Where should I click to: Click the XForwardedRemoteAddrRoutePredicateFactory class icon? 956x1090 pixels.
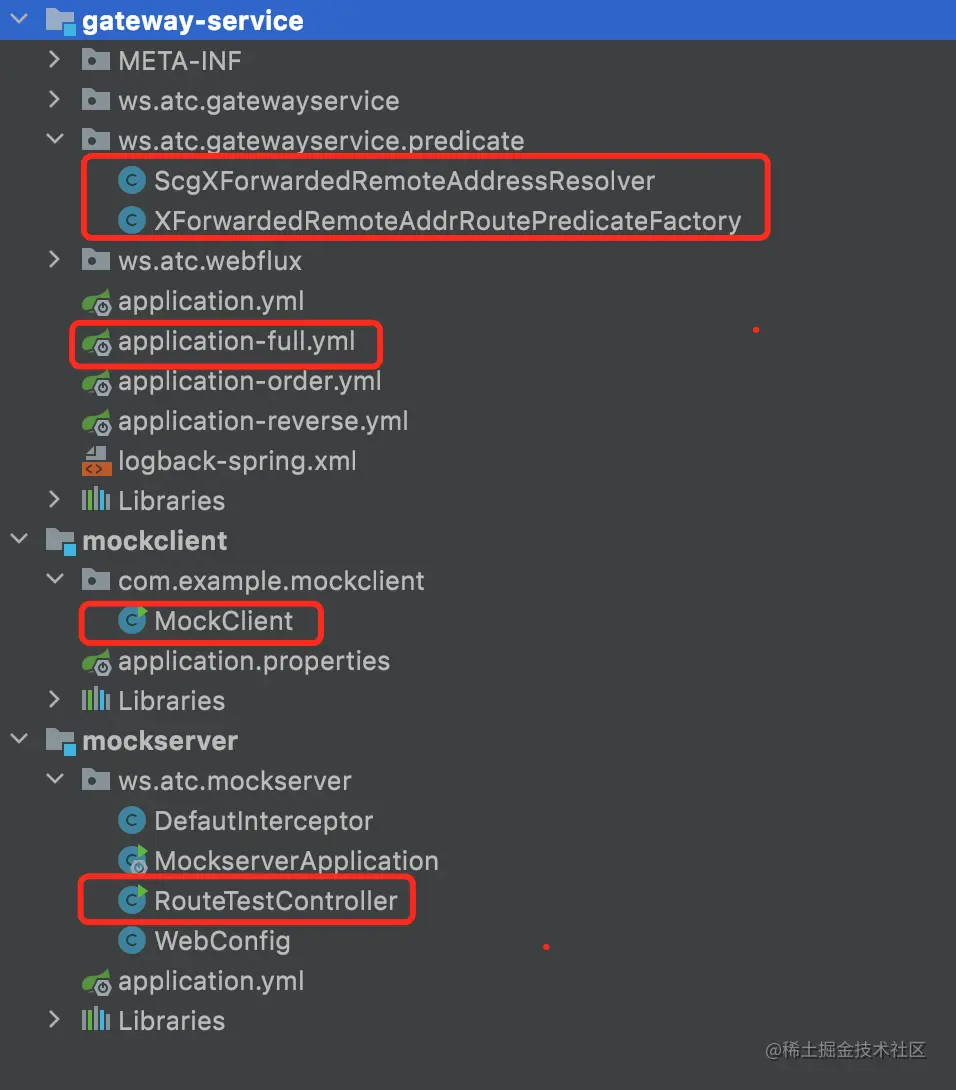coord(131,220)
